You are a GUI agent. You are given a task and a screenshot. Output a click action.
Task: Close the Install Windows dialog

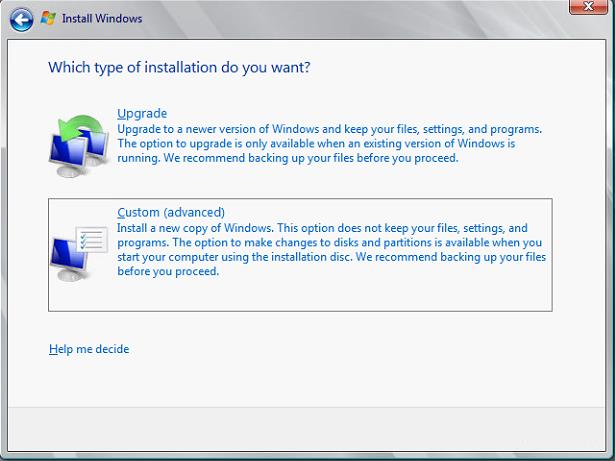coord(588,7)
